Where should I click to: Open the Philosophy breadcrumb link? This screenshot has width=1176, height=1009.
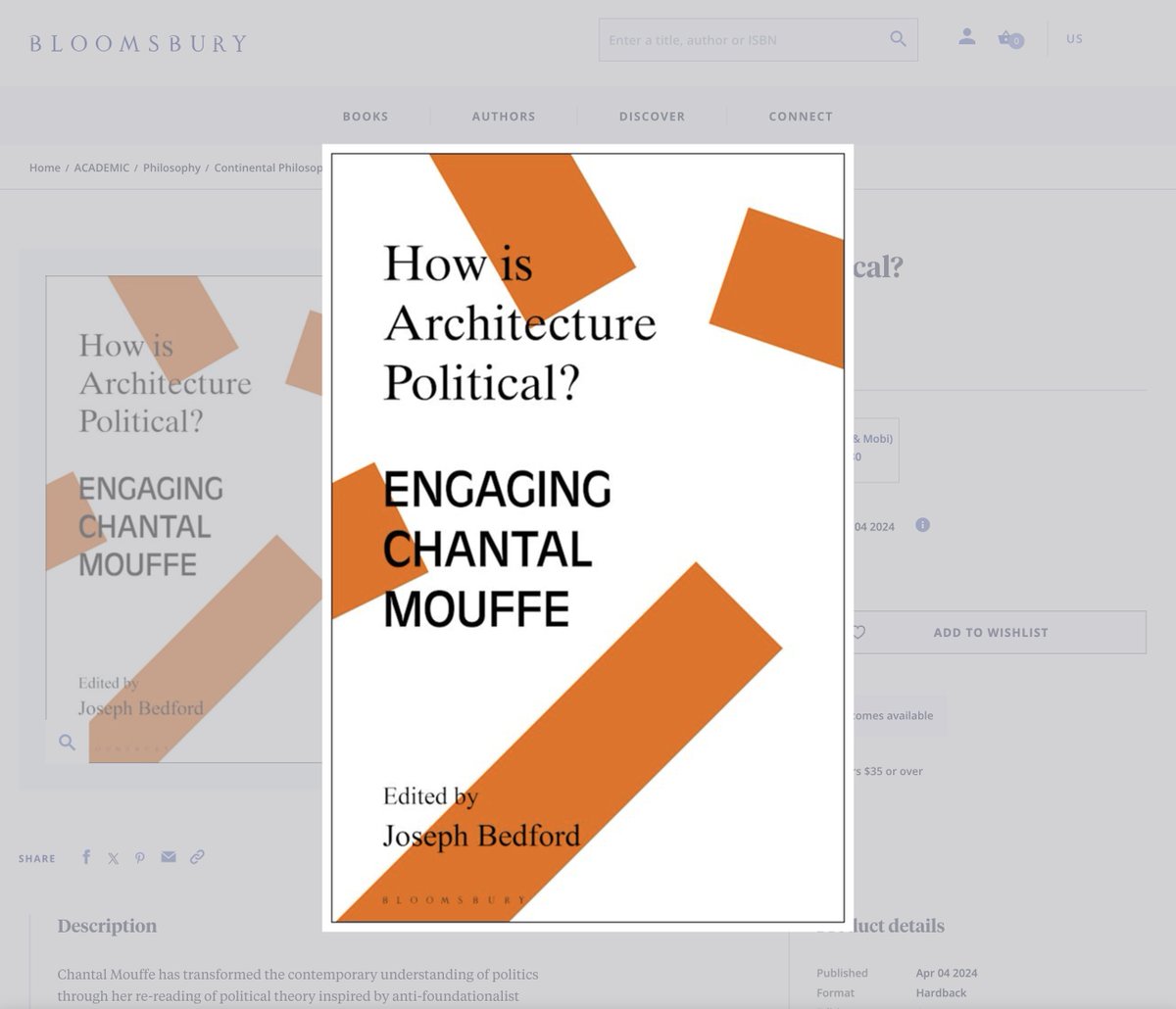coord(171,168)
